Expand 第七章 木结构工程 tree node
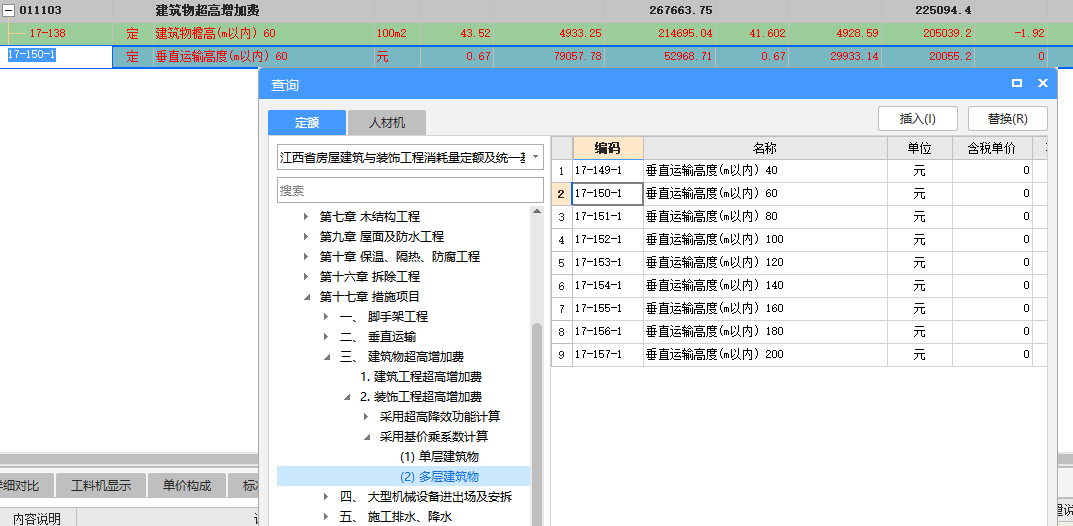1073x526 pixels. pos(306,217)
